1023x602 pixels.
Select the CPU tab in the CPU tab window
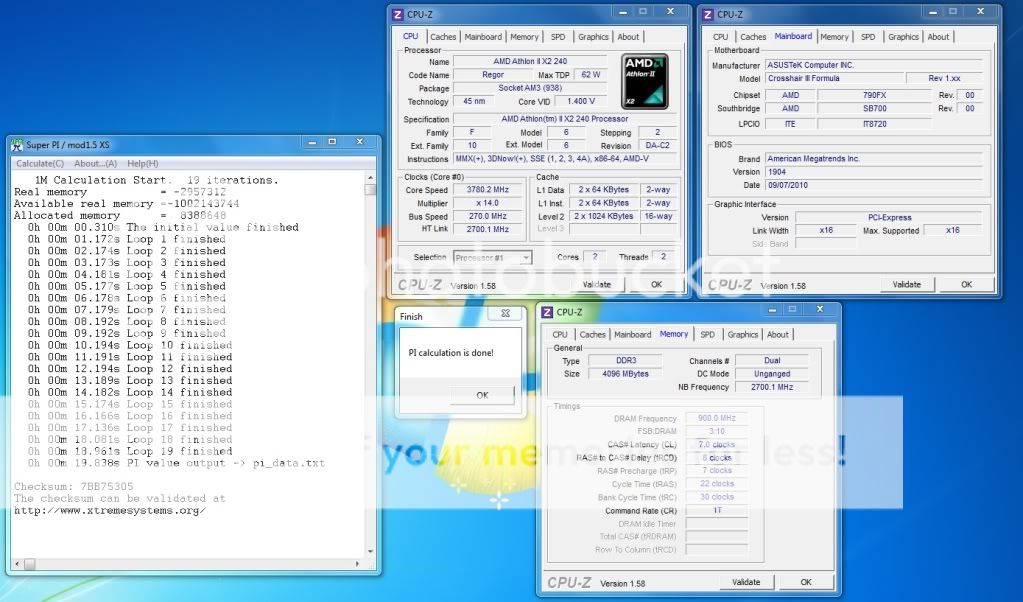pos(410,37)
